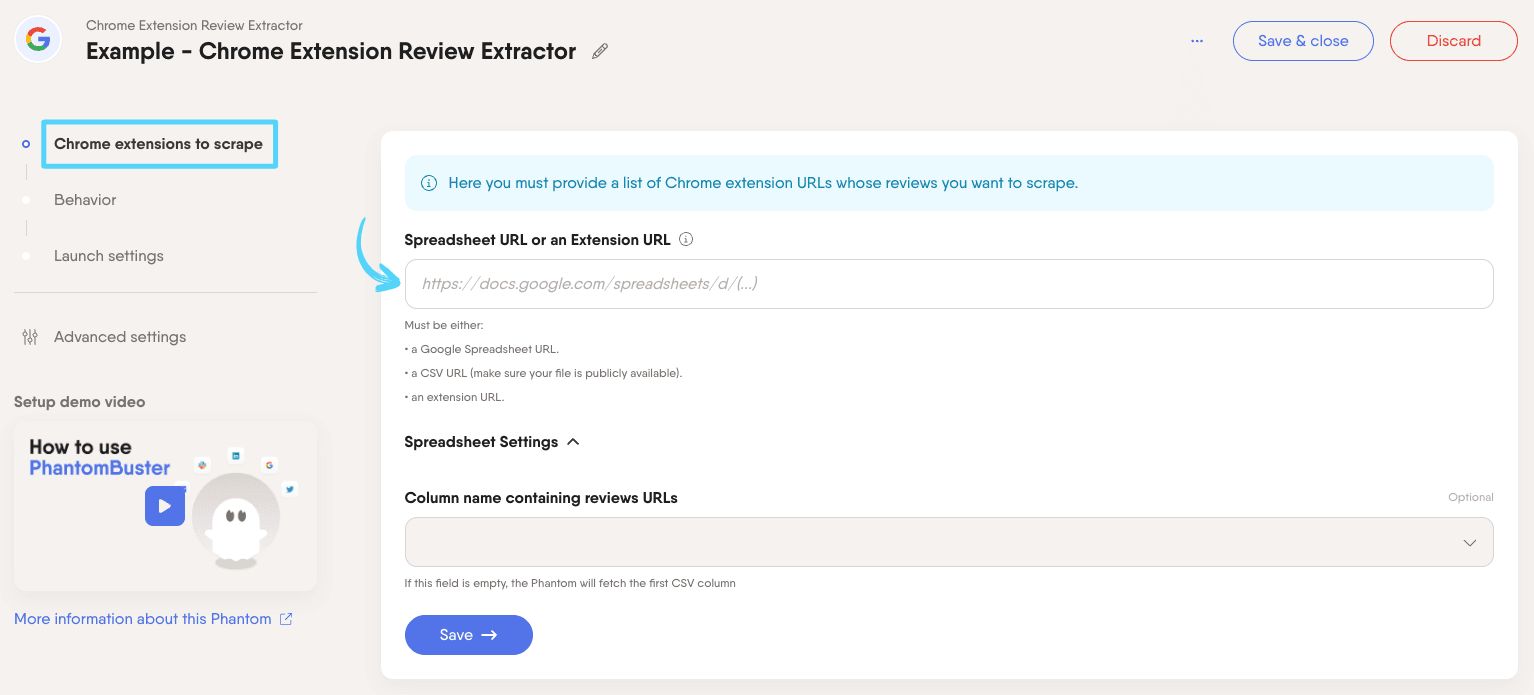The height and width of the screenshot is (695, 1534).
Task: Select Chrome extensions to scrape step
Action: (158, 144)
